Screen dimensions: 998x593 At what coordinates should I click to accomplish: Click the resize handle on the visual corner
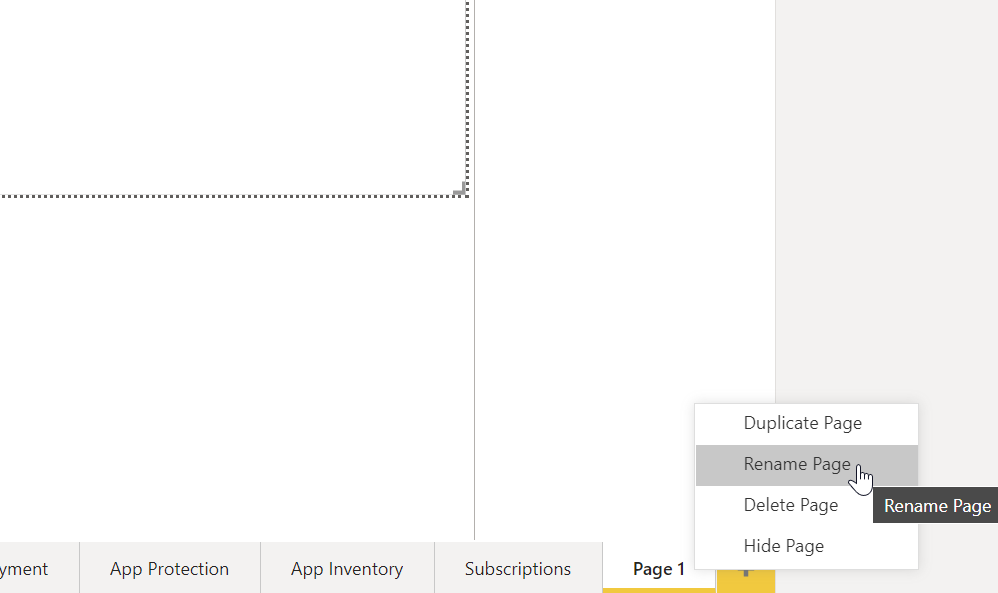click(461, 190)
